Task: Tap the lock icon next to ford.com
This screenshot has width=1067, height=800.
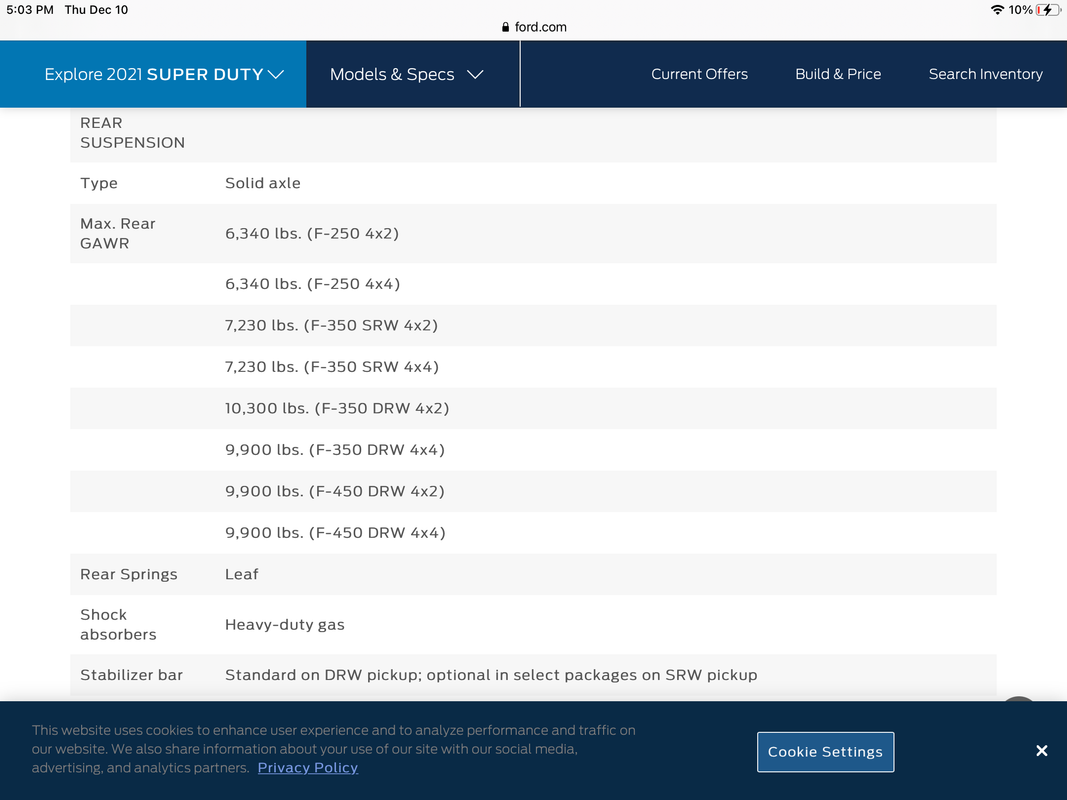Action: pyautogui.click(x=505, y=27)
